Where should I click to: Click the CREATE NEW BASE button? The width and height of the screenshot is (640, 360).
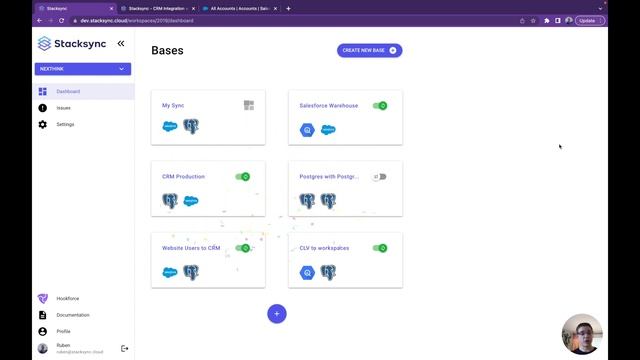[x=369, y=51]
